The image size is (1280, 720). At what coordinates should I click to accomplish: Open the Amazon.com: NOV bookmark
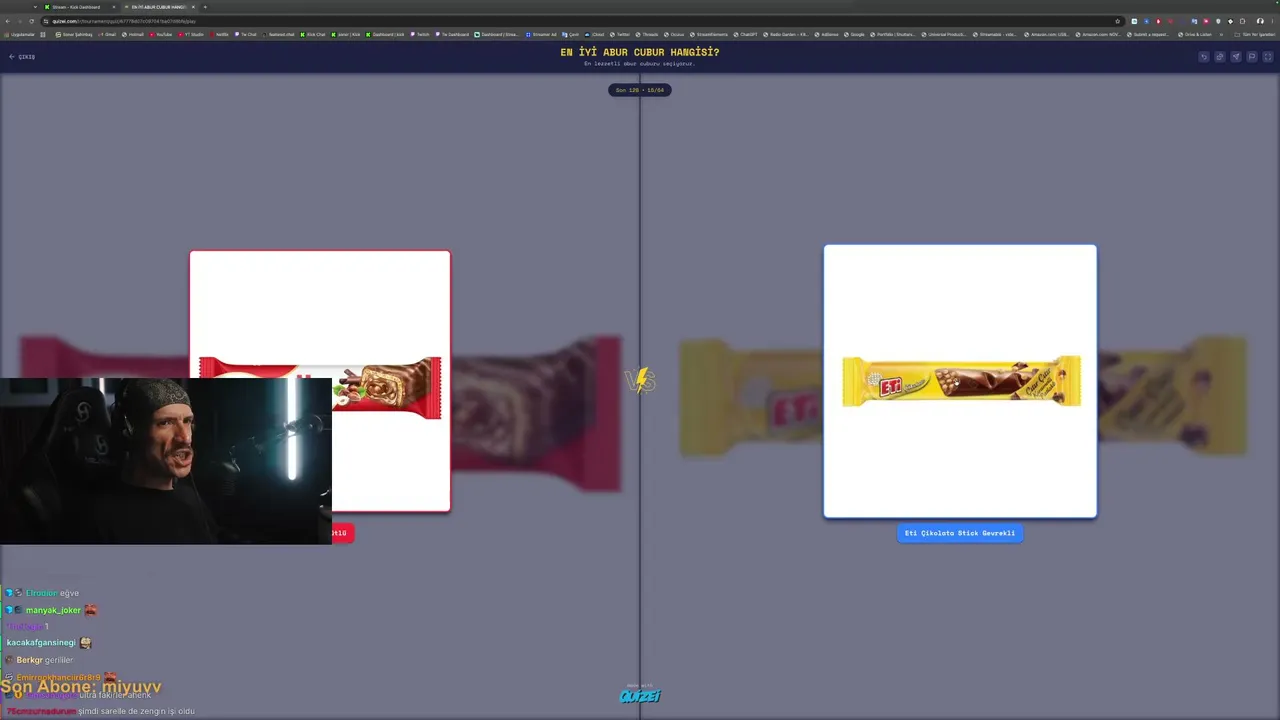1098,34
